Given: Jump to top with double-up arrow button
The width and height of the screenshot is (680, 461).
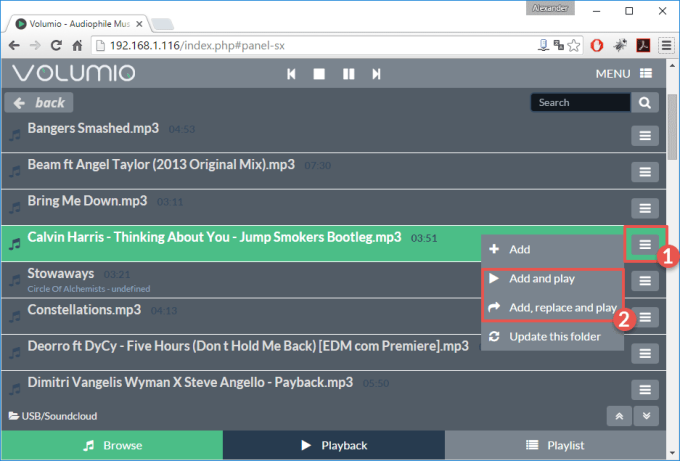Looking at the screenshot, I should click(619, 416).
